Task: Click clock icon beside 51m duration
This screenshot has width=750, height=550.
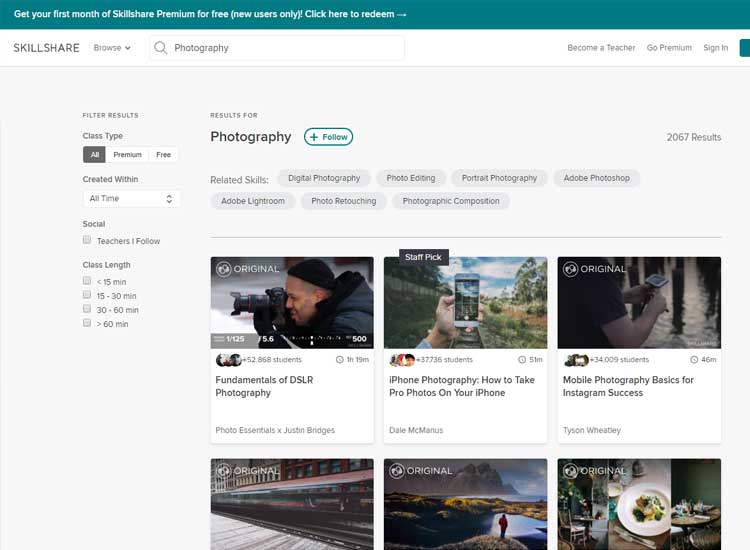Action: (522, 360)
